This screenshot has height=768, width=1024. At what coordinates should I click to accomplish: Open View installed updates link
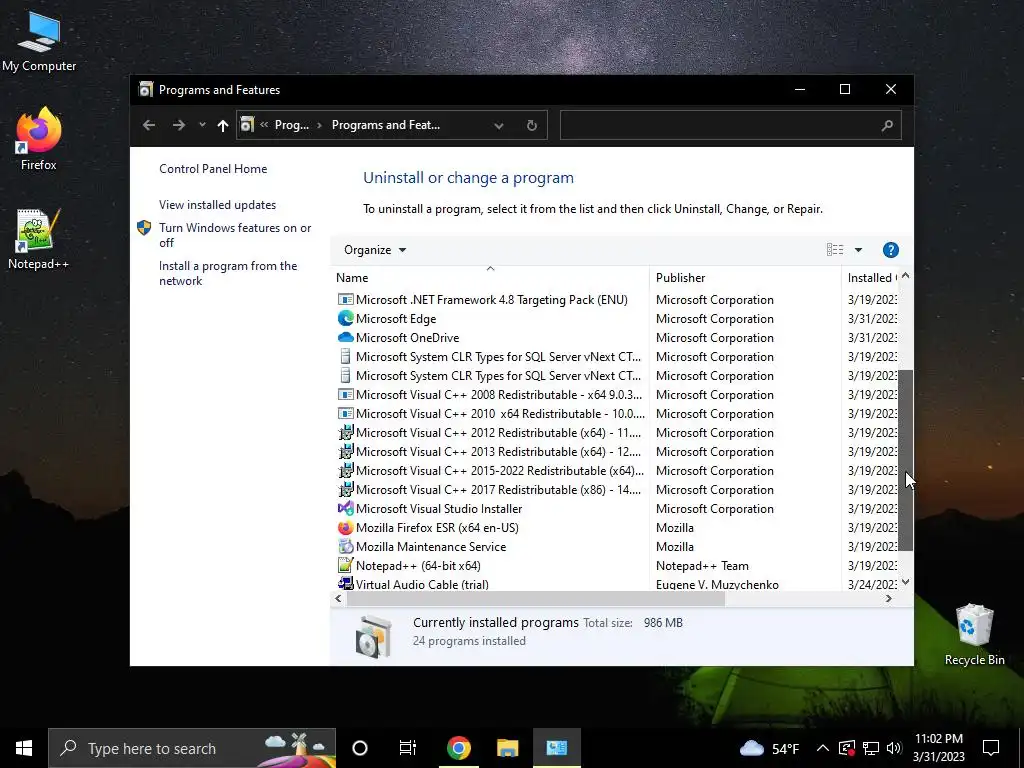click(217, 204)
